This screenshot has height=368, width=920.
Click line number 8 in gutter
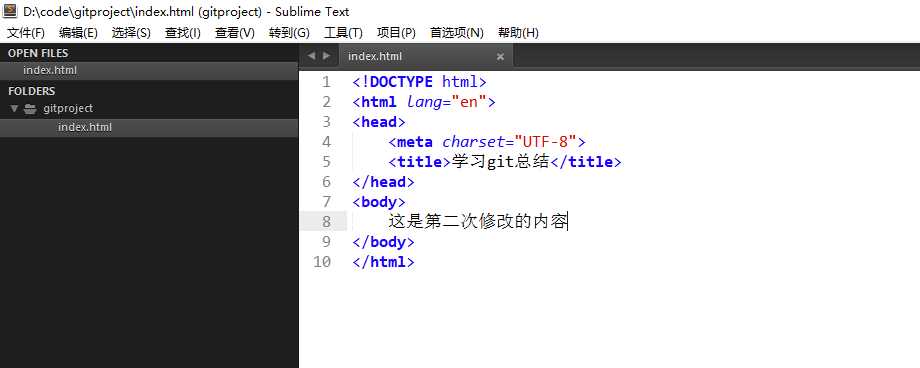(x=326, y=222)
